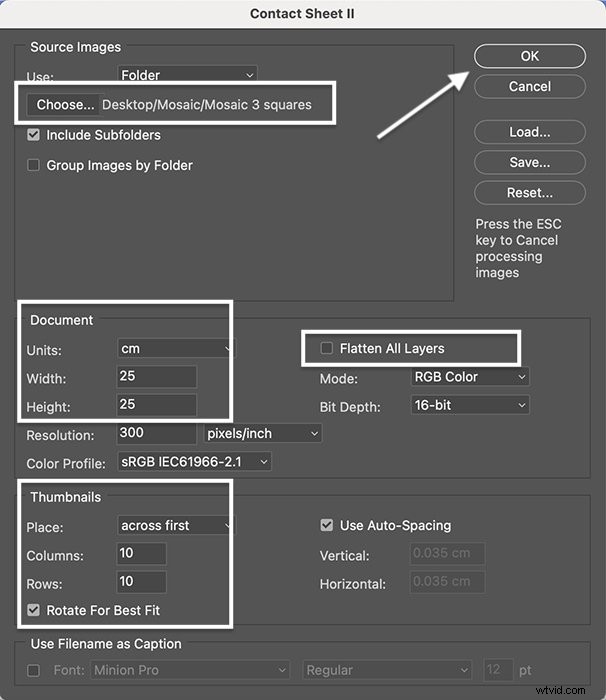Click the Load... button
This screenshot has height=700, width=606.
coord(529,132)
